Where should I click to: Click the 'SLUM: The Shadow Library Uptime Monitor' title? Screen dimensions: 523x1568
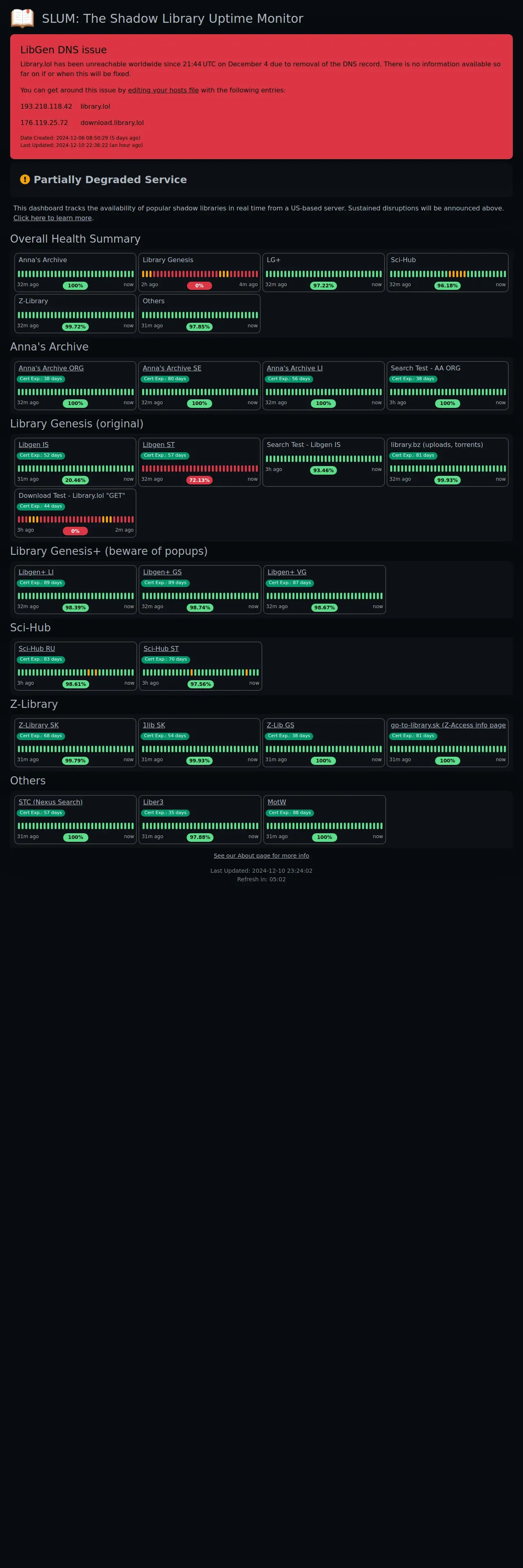172,19
